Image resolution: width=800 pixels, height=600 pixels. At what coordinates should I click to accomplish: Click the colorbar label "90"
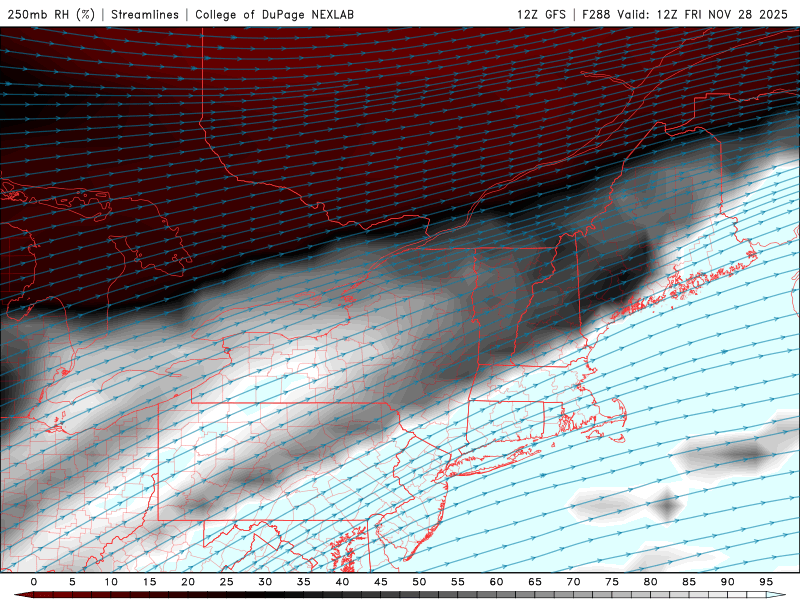727,582
